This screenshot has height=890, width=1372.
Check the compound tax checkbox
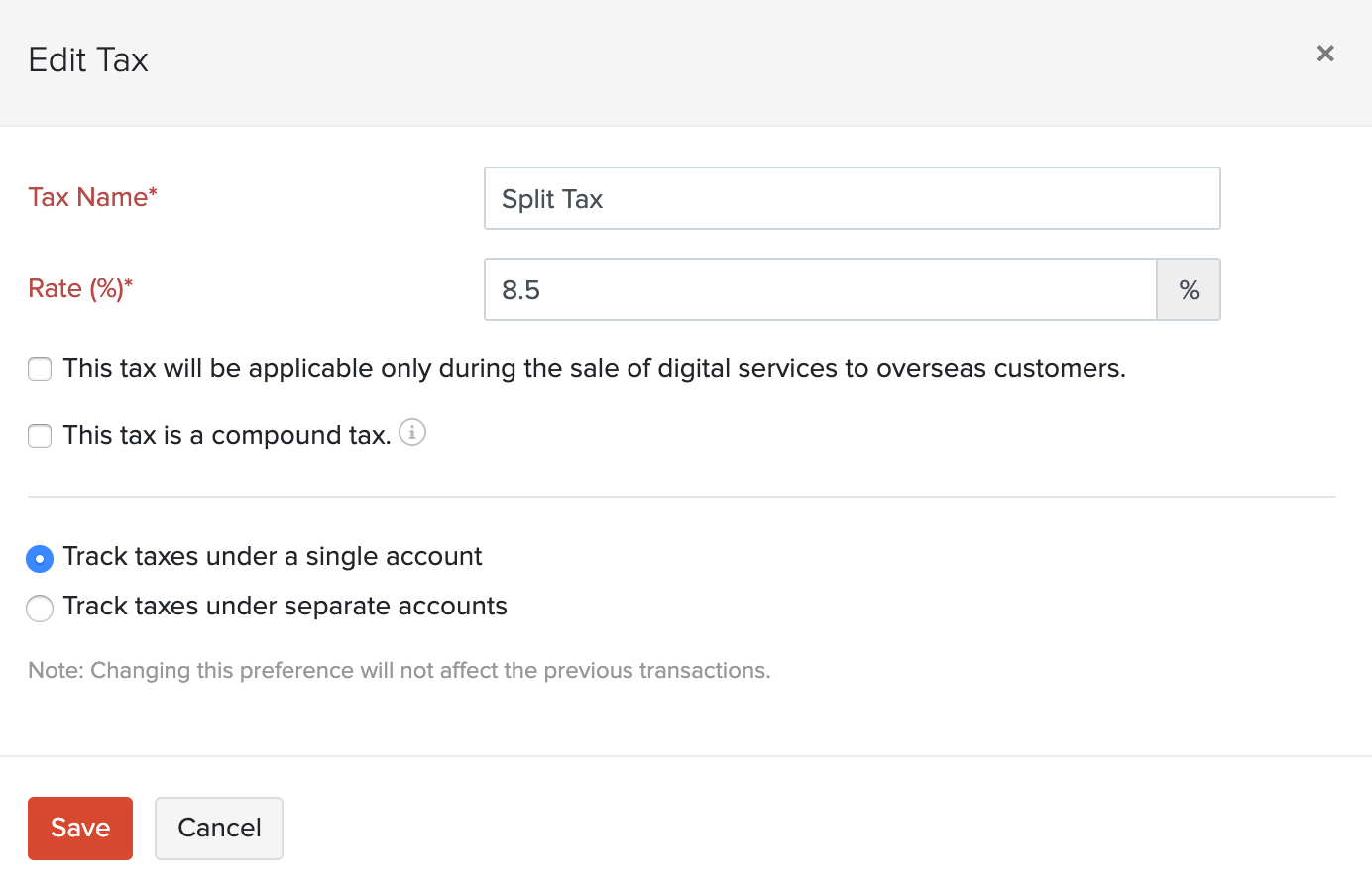click(40, 436)
